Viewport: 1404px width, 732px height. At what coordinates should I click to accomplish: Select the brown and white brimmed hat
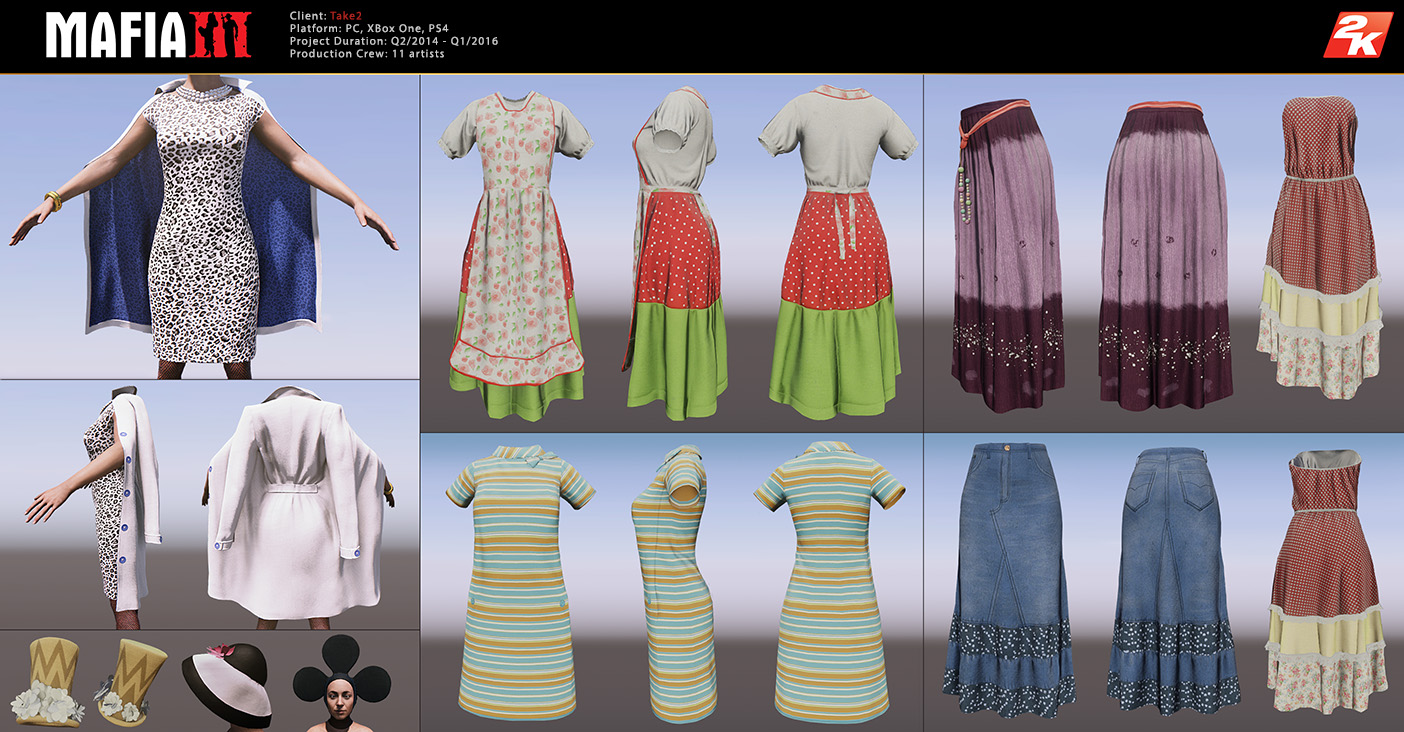tap(228, 683)
